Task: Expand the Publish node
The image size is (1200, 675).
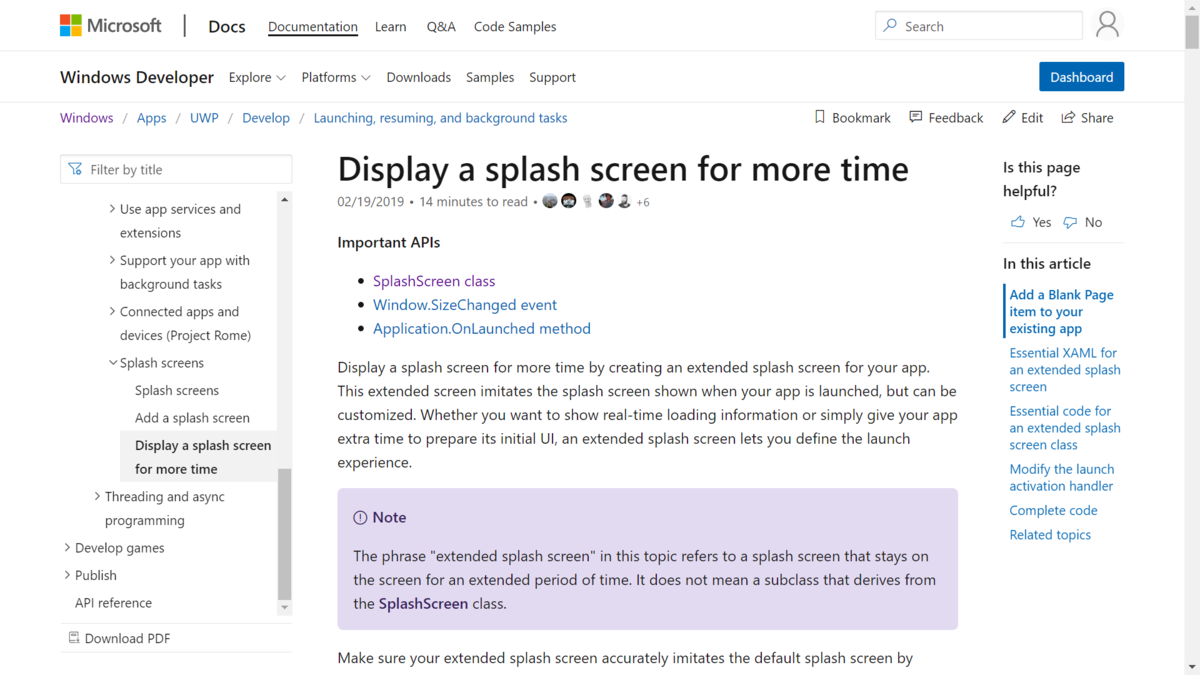Action: click(x=67, y=575)
